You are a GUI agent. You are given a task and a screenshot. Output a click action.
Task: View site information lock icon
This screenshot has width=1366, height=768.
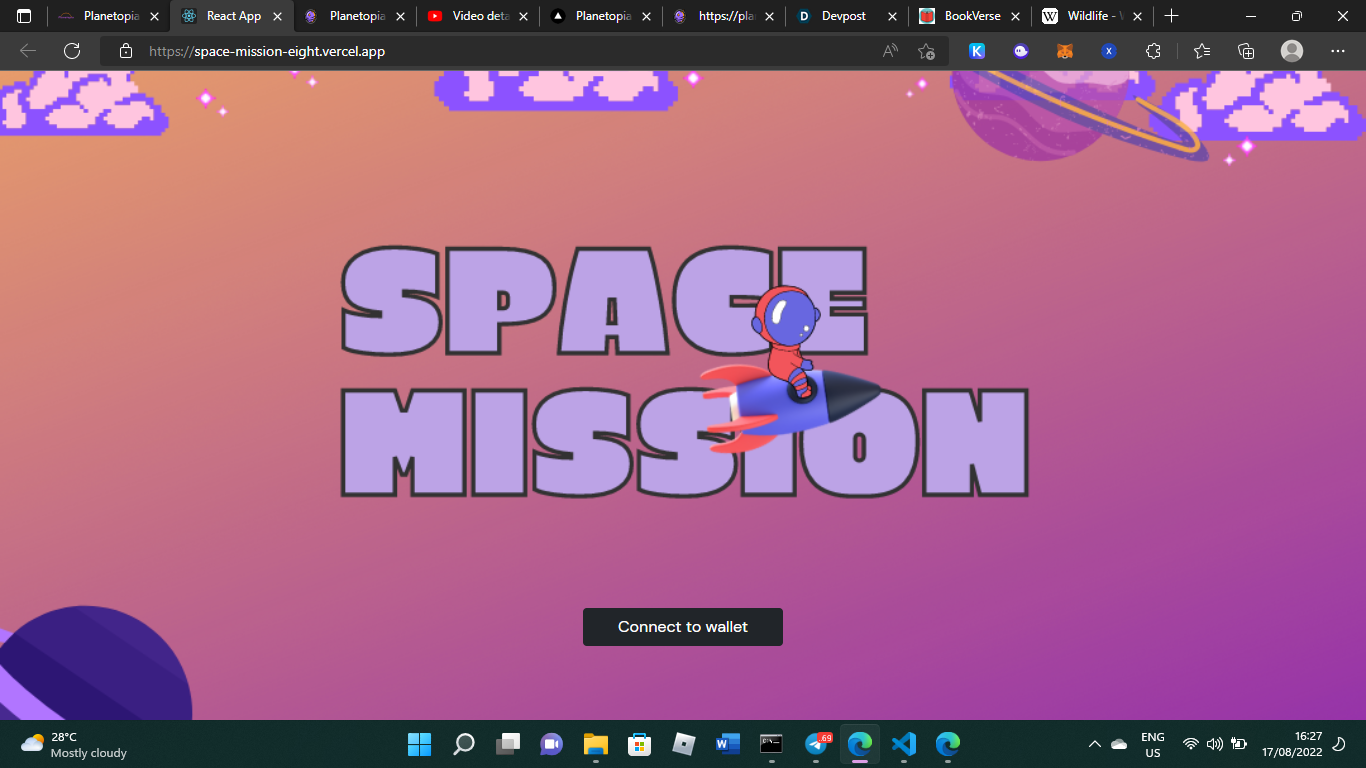coord(126,51)
